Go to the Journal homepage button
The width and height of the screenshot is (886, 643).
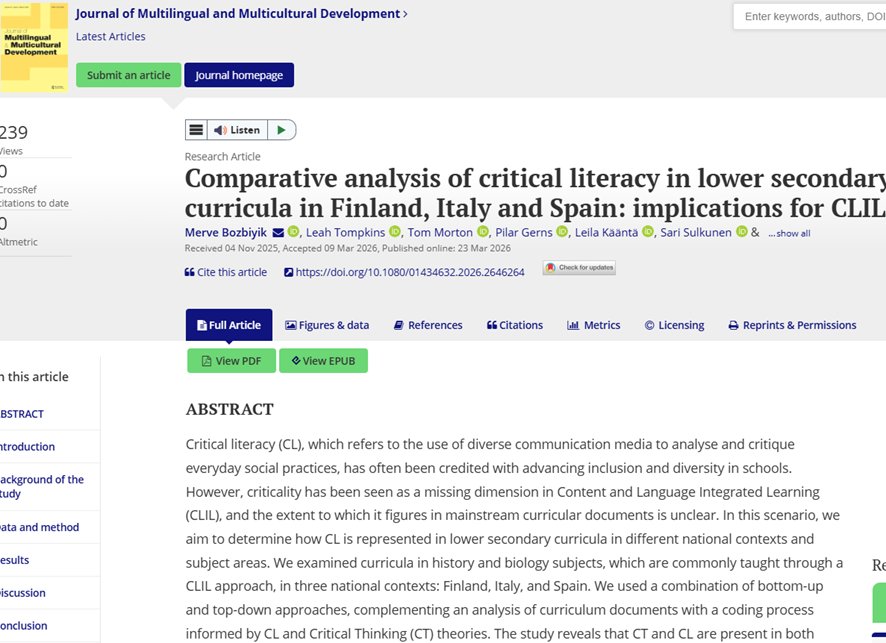239,75
